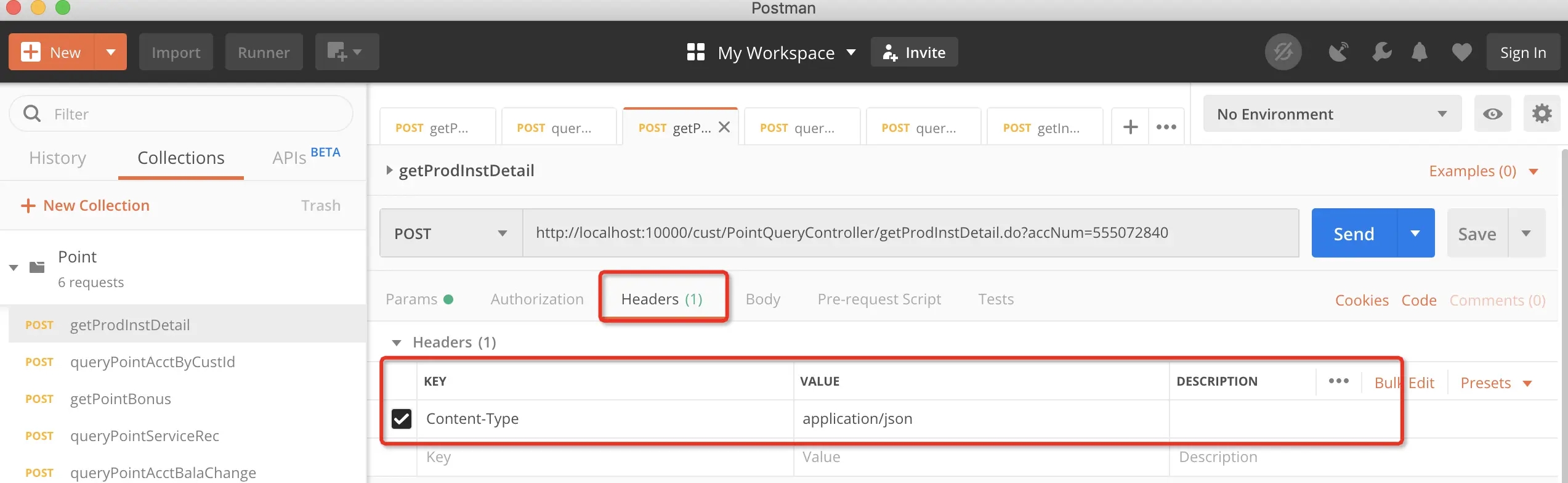The height and width of the screenshot is (483, 1568).
Task: Collapse the Point collection arrow
Action: pyautogui.click(x=14, y=267)
